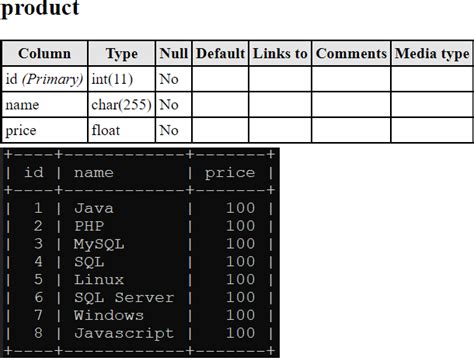The image size is (474, 361).
Task: Select the float type cell
Action: point(122,130)
